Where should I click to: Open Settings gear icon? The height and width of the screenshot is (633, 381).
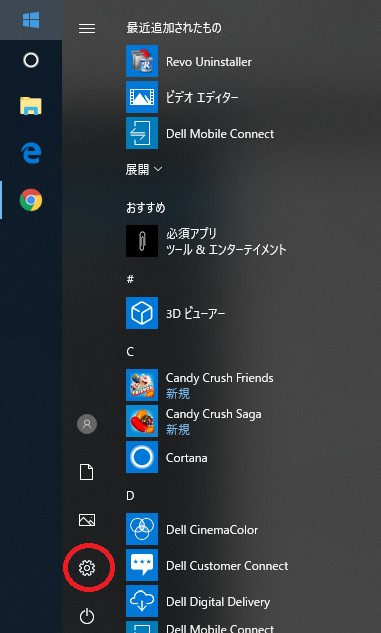click(87, 568)
